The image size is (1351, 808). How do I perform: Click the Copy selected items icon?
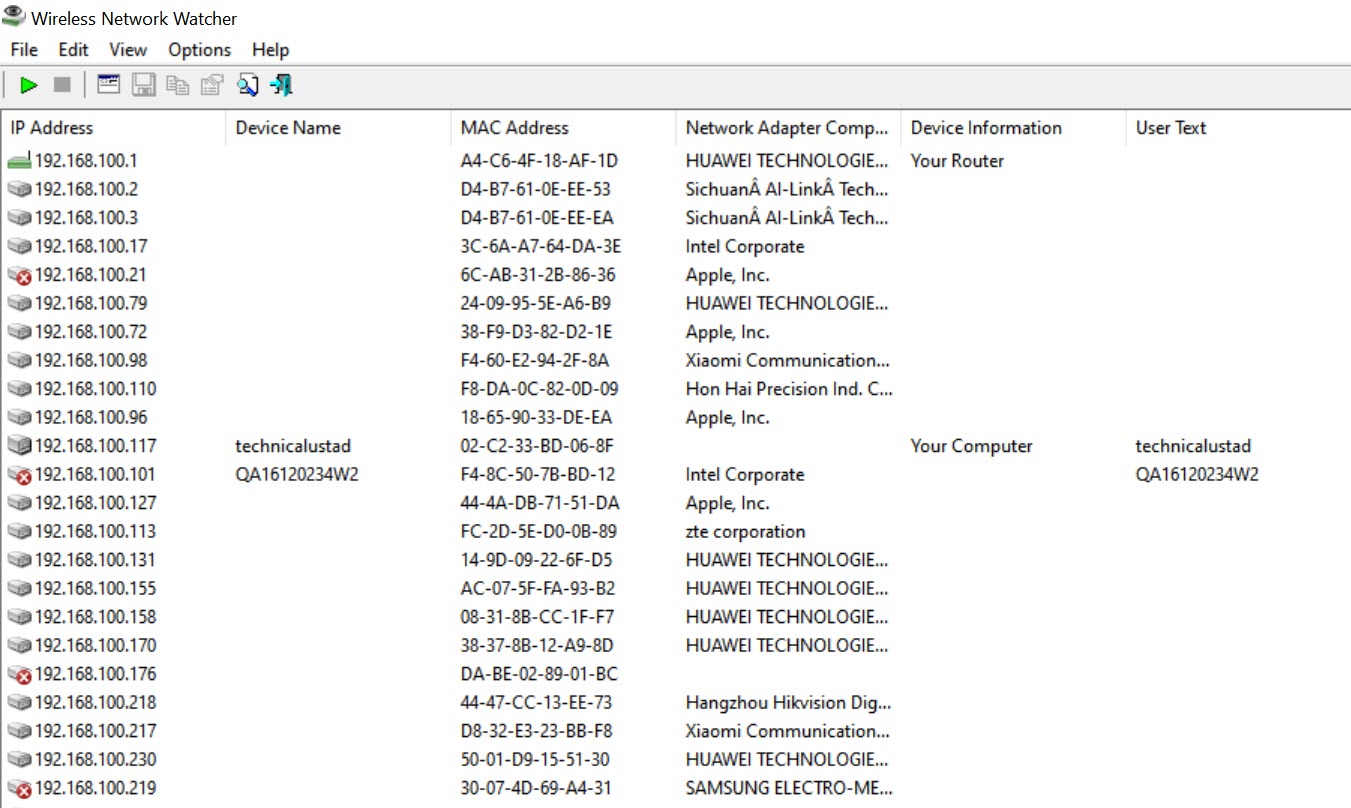tap(178, 86)
